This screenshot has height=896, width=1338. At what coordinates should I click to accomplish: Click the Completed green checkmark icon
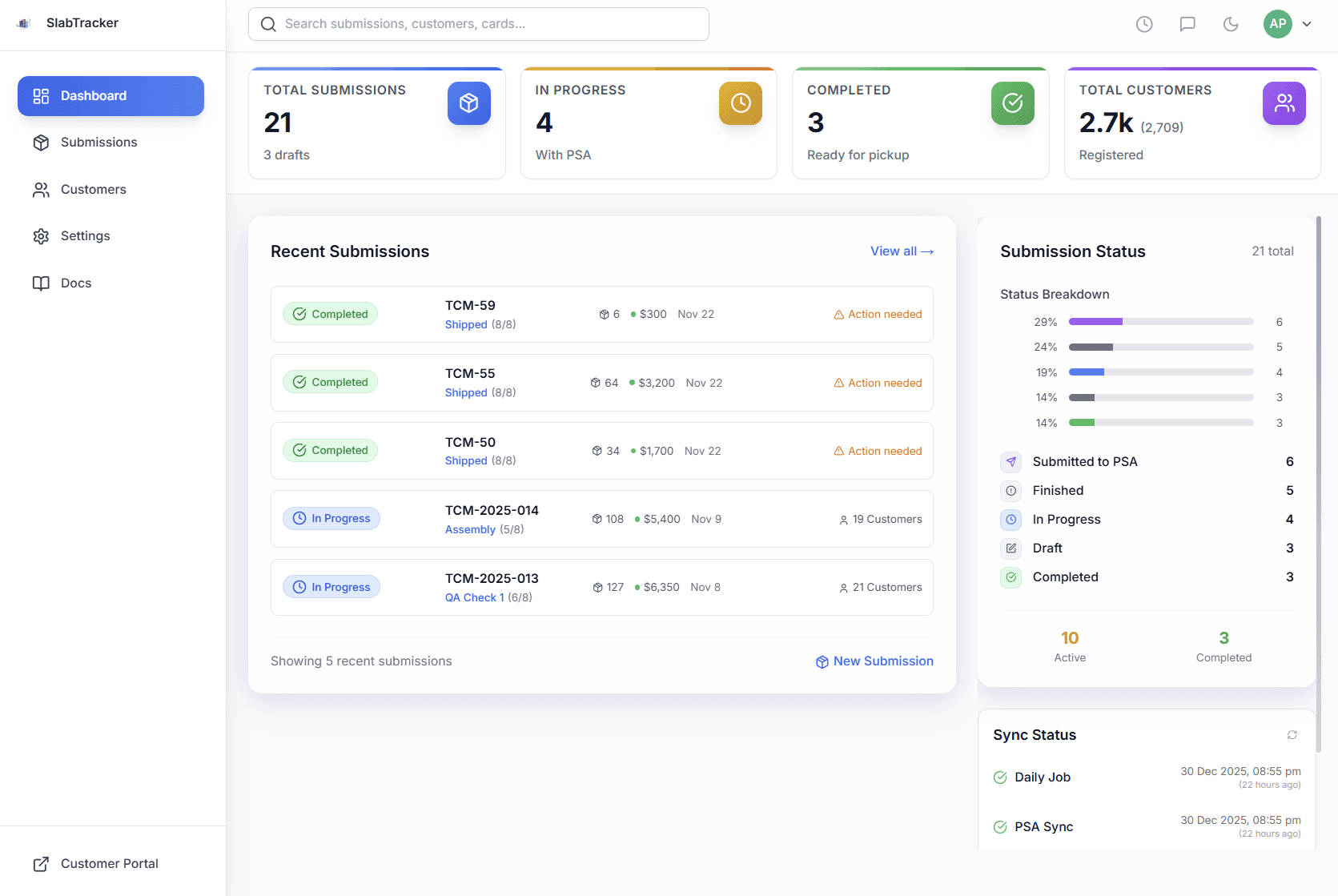[x=1012, y=102]
